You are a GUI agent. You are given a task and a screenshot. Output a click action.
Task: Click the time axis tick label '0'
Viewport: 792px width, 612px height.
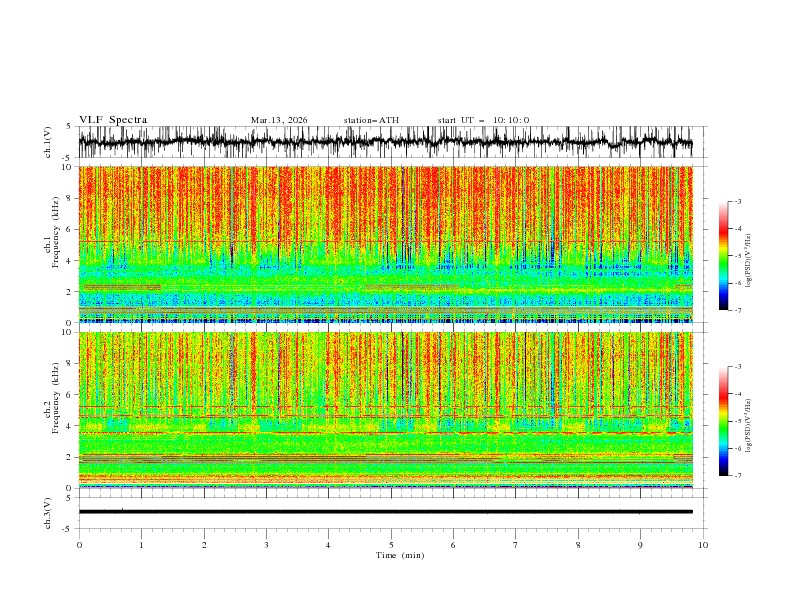(x=79, y=545)
